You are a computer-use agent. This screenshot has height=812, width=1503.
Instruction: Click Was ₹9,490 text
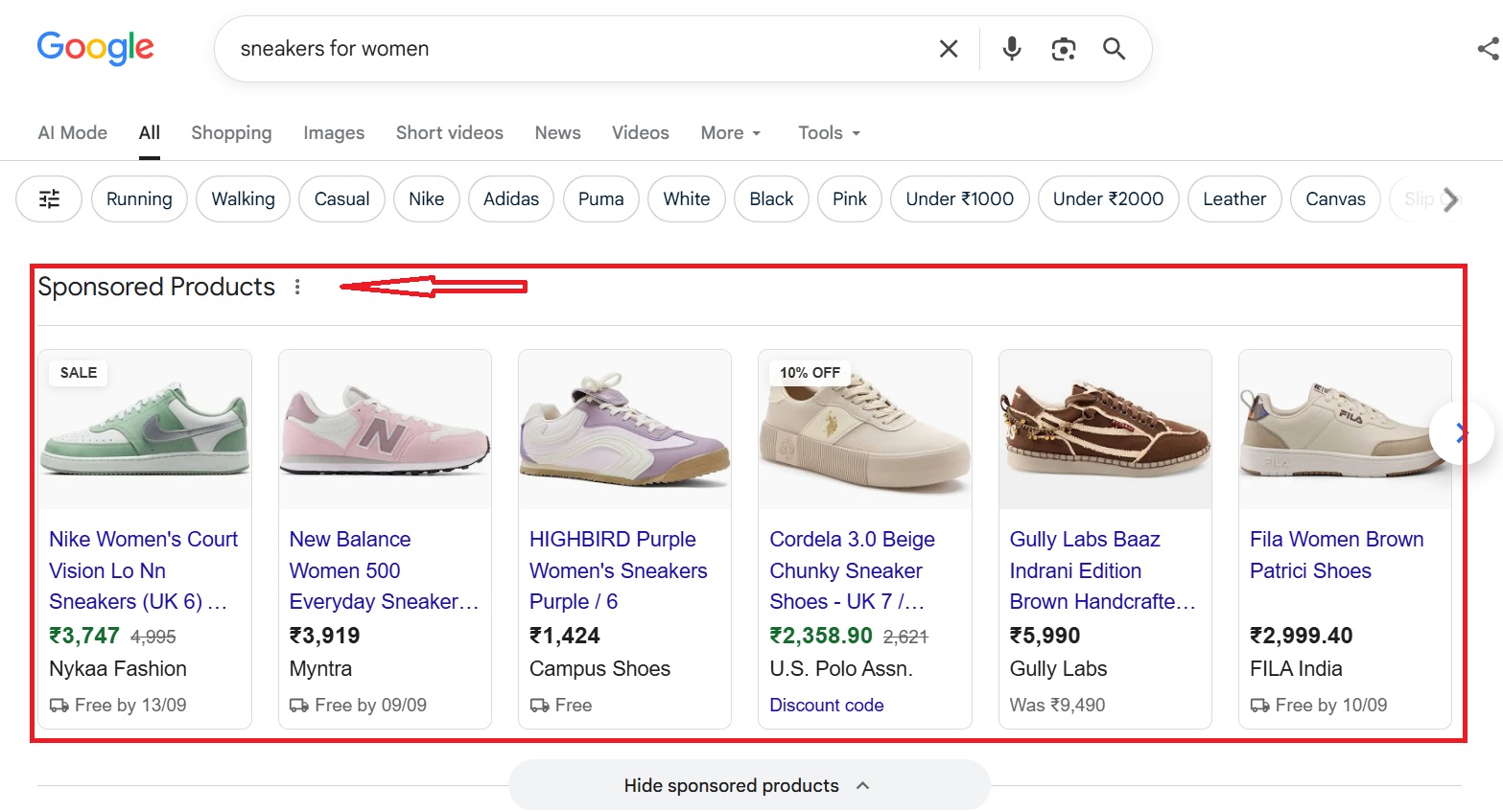click(x=1057, y=705)
